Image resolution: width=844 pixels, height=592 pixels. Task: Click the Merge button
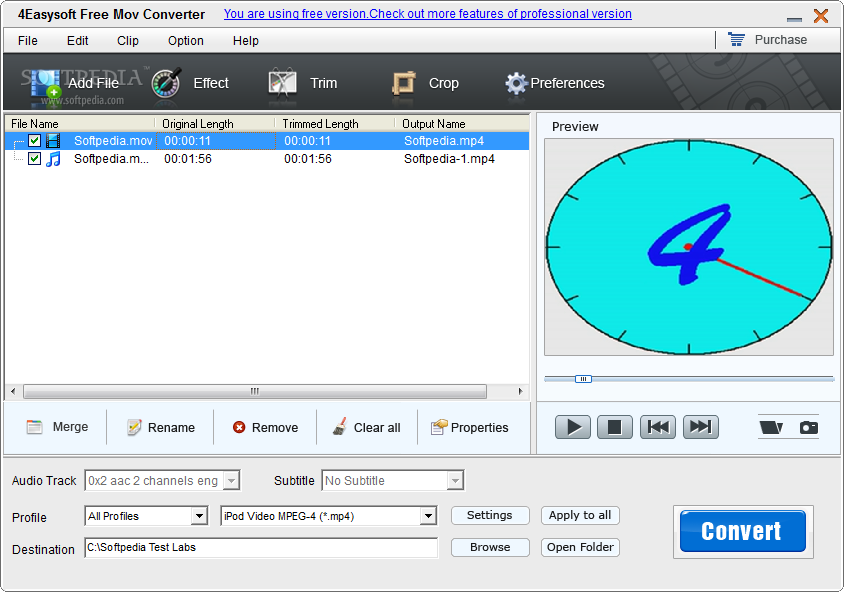(58, 427)
